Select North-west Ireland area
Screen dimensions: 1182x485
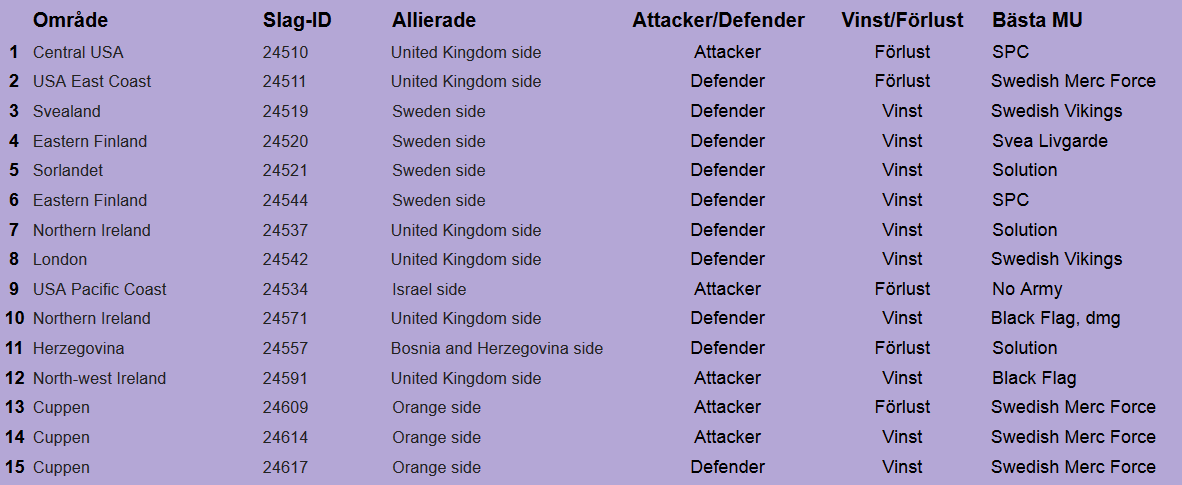[x=100, y=379]
